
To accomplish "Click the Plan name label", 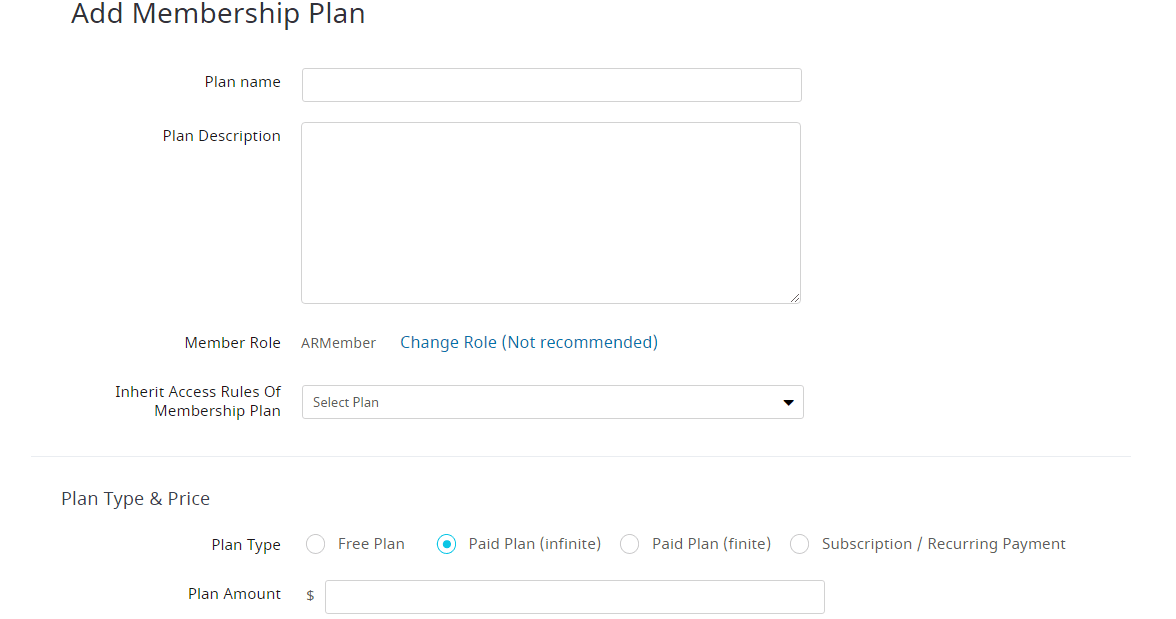I will coord(242,82).
